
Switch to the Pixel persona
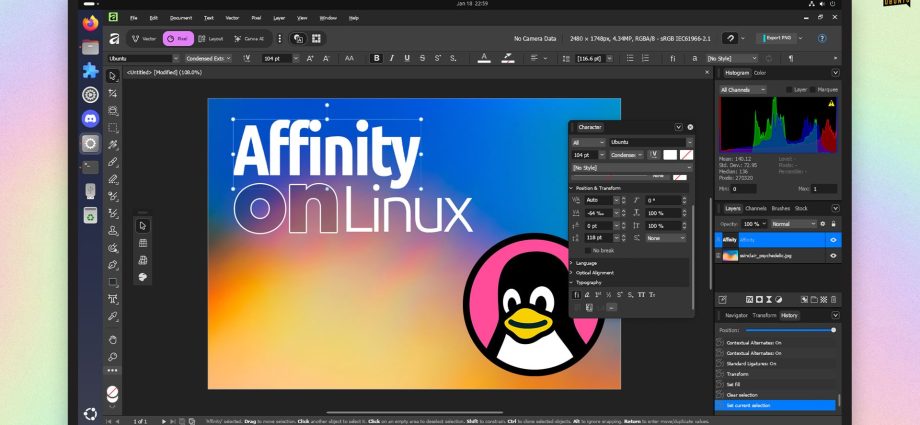click(178, 39)
